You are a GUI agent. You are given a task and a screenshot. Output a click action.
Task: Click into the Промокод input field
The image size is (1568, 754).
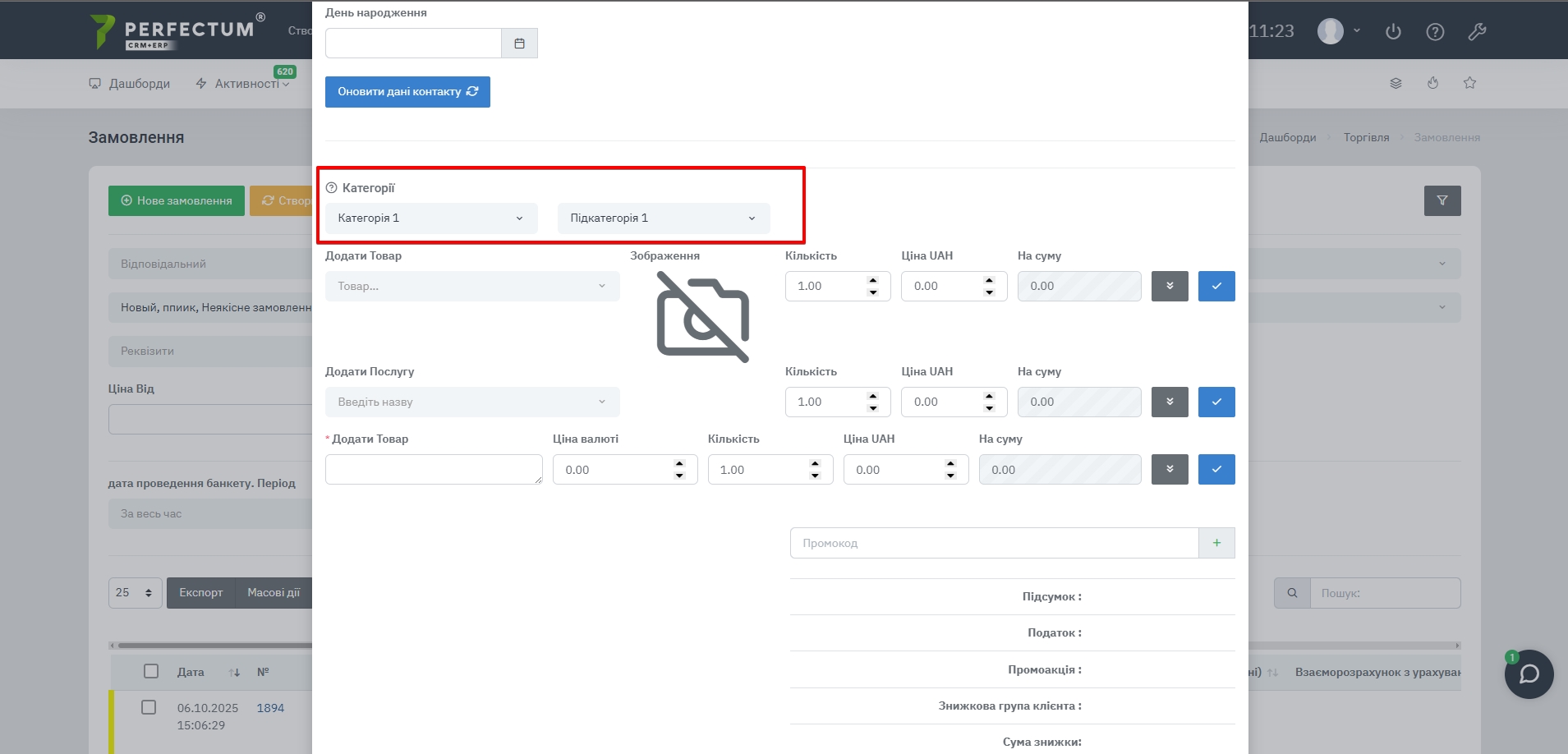[x=994, y=543]
